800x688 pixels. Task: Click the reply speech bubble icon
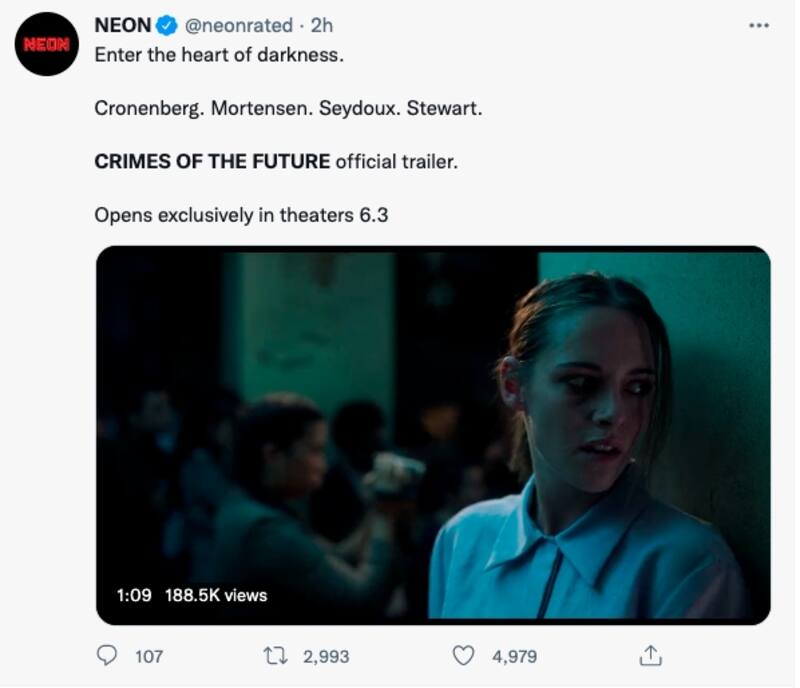click(x=107, y=656)
